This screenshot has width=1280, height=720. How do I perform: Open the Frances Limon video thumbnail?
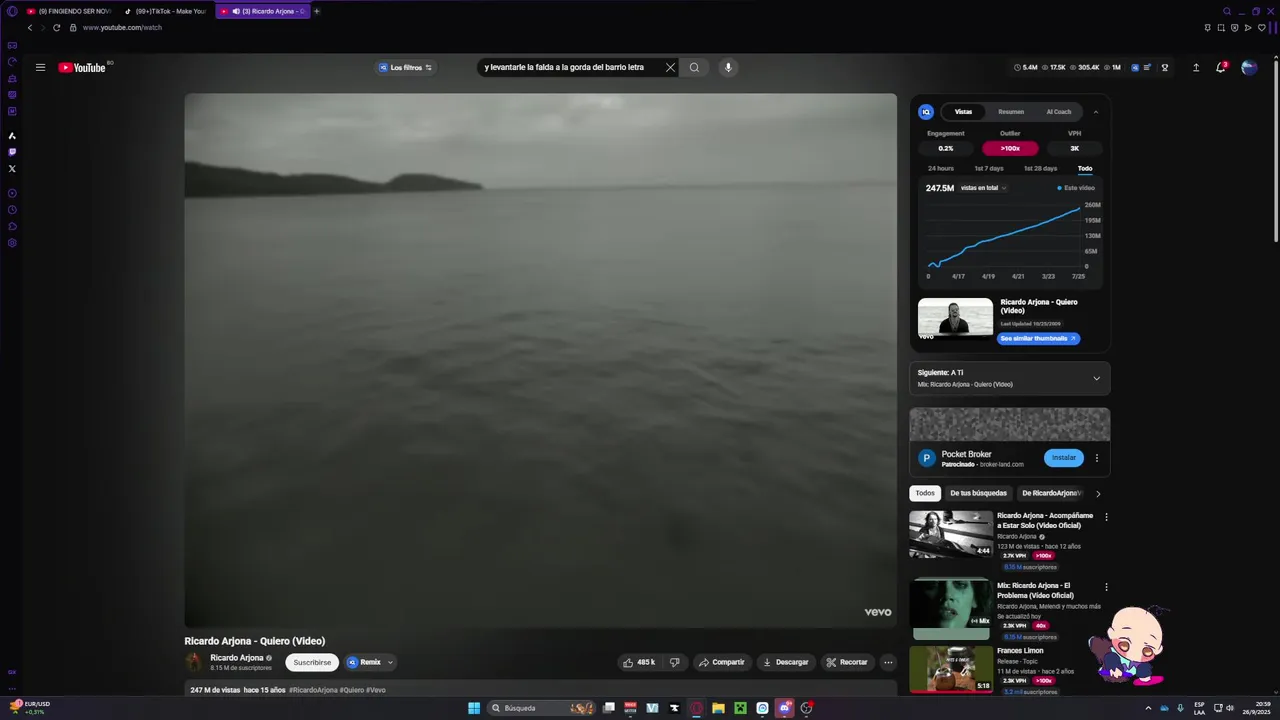pyautogui.click(x=951, y=669)
